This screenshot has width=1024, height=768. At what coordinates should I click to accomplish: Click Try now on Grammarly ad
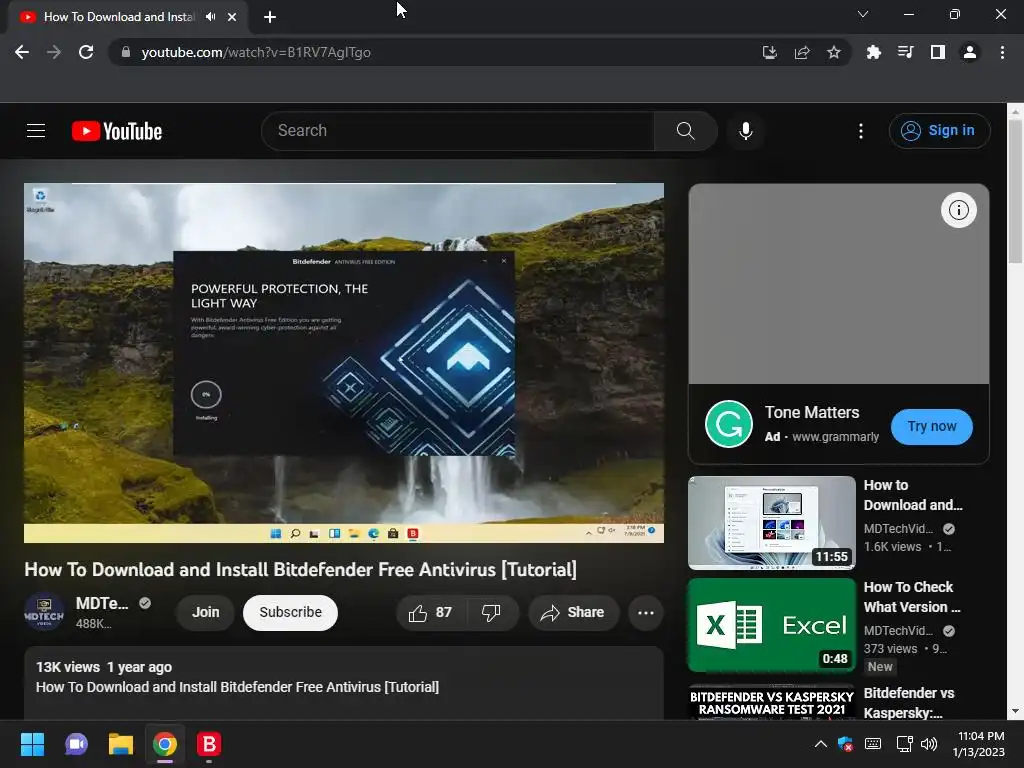[x=931, y=426]
